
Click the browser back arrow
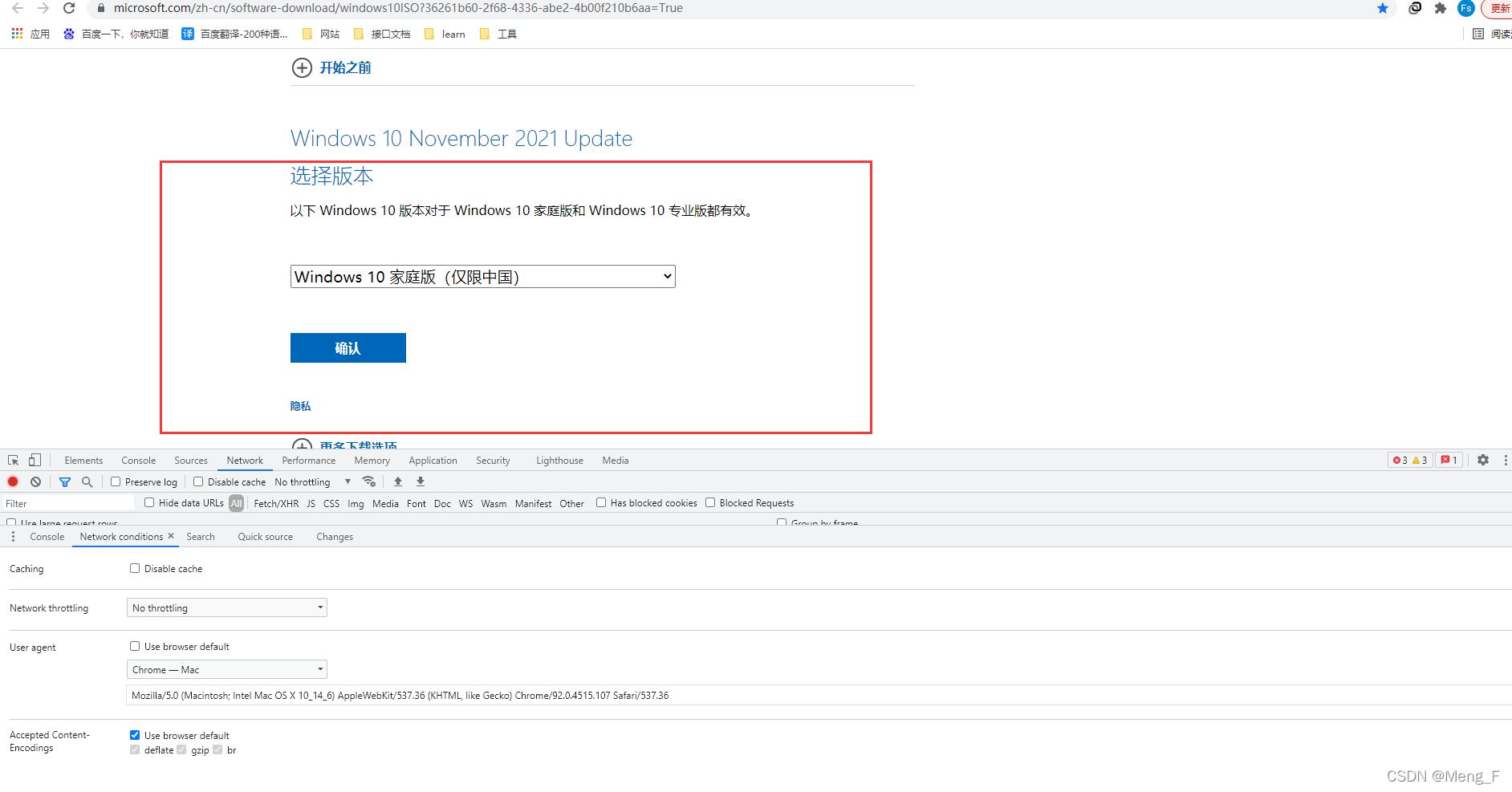18,8
